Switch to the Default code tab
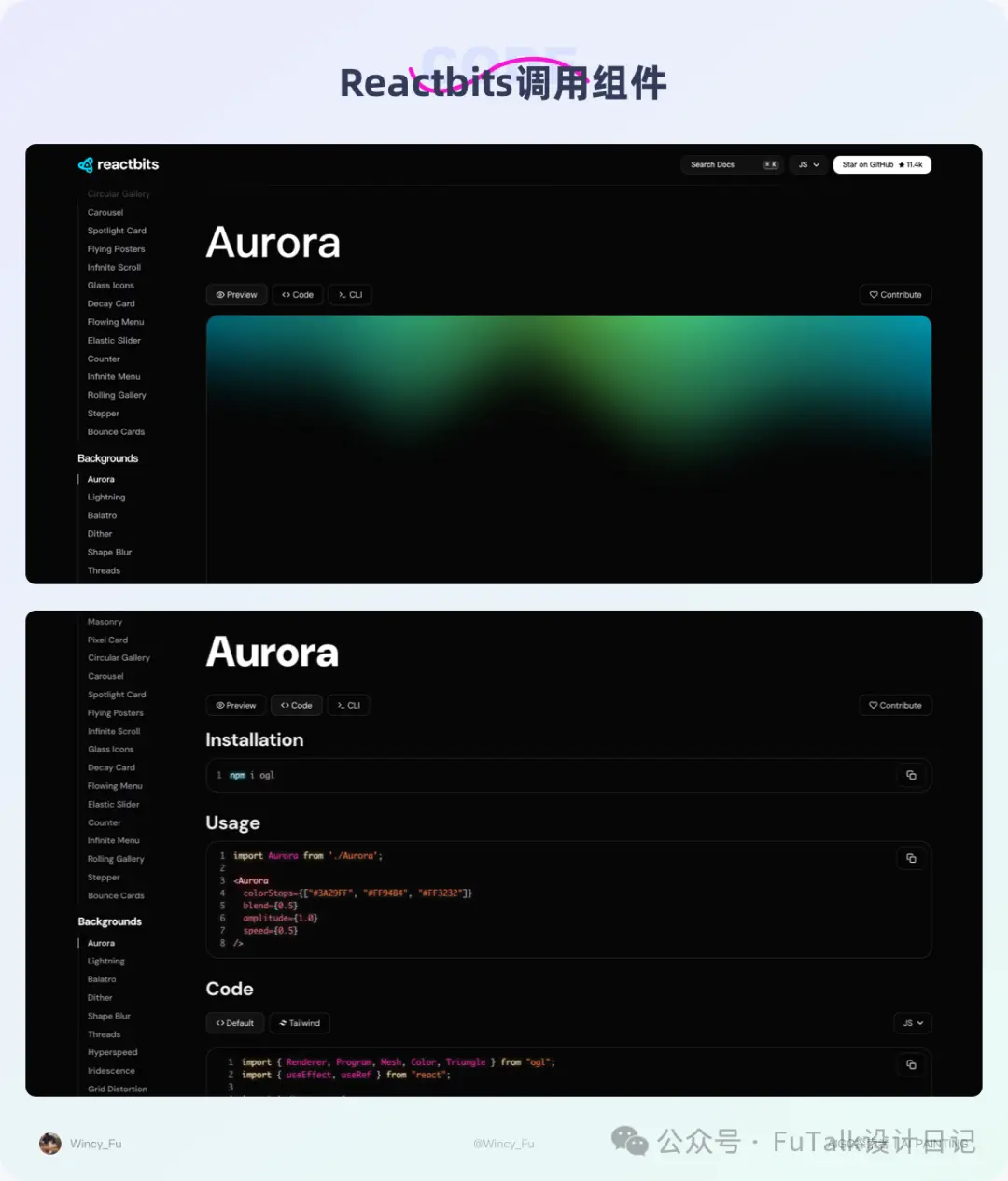The height and width of the screenshot is (1181, 1008). tap(235, 1023)
